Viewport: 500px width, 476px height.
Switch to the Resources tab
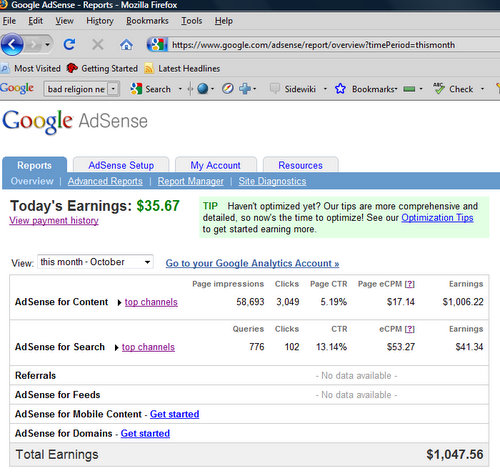click(300, 165)
